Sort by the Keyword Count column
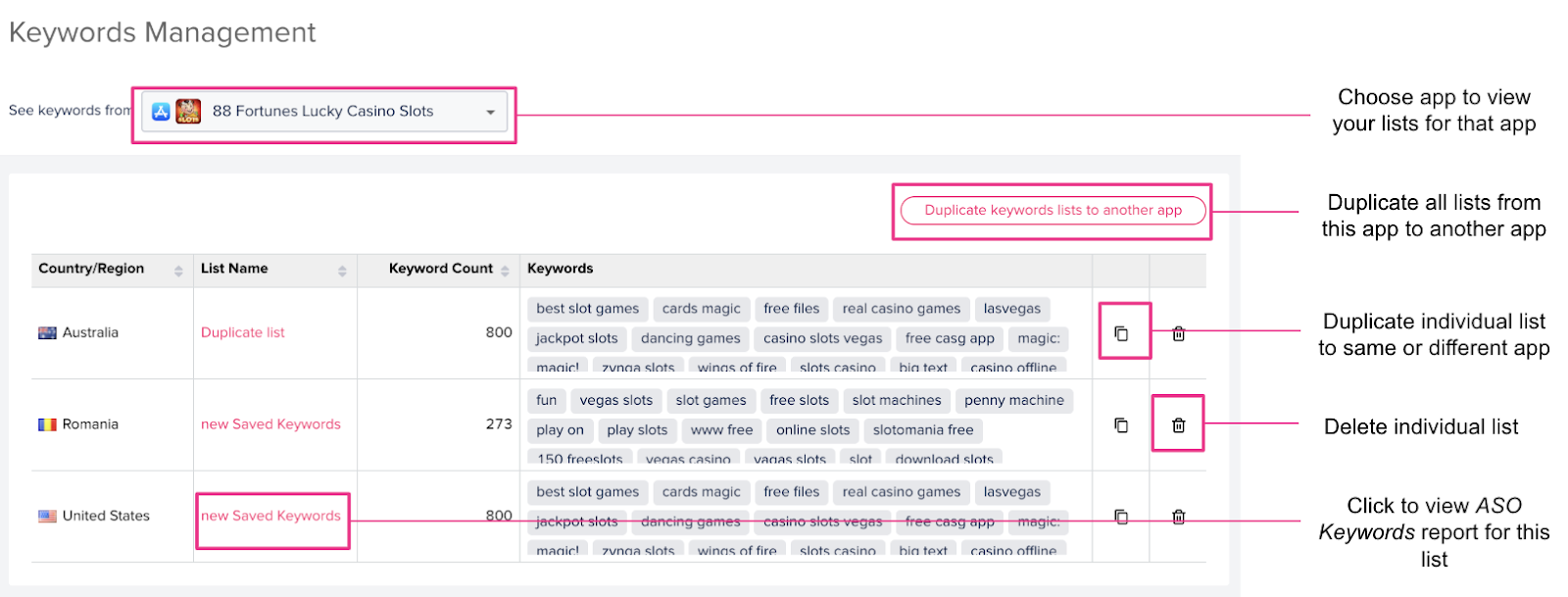 coord(505,271)
